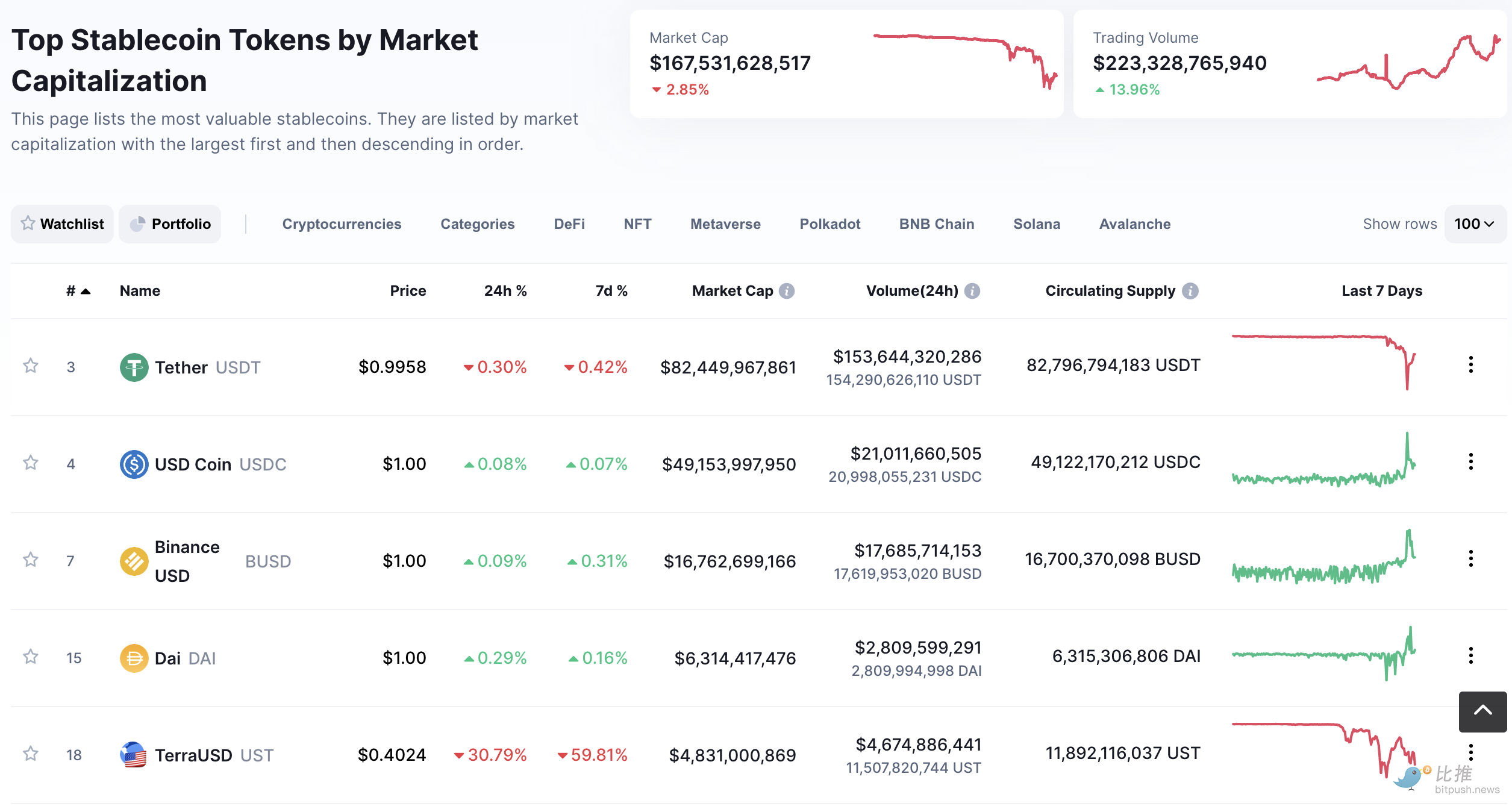Open the Dai coin logo
The height and width of the screenshot is (806, 1512).
click(x=134, y=658)
